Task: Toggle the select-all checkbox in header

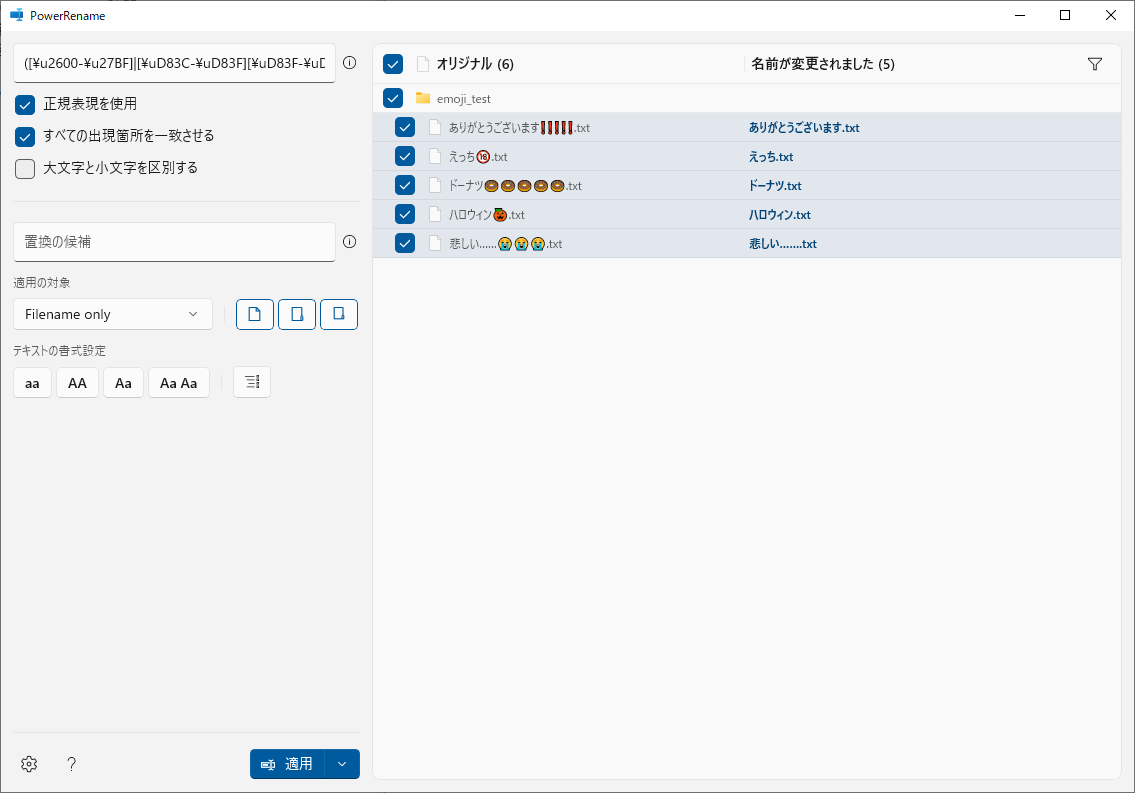Action: [x=393, y=64]
